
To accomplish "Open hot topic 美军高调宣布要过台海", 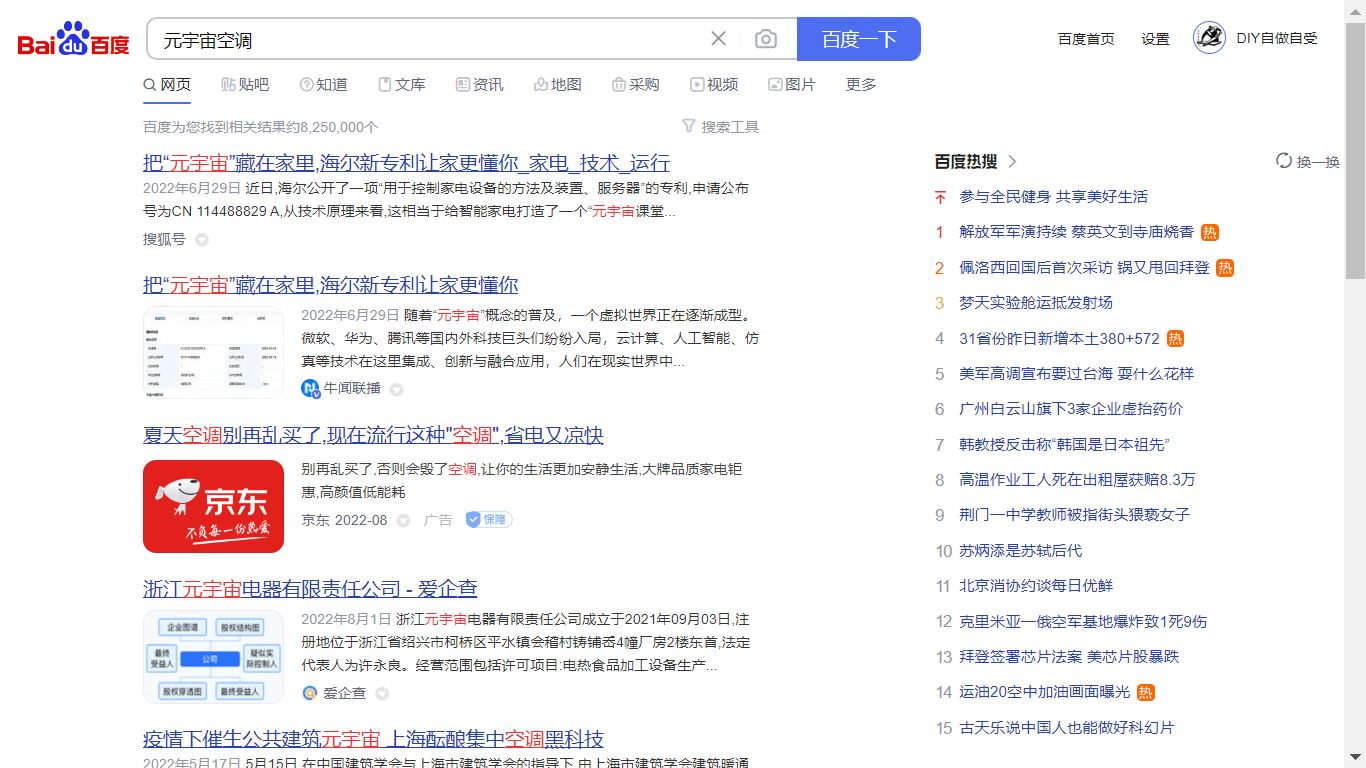I will tap(1076, 374).
